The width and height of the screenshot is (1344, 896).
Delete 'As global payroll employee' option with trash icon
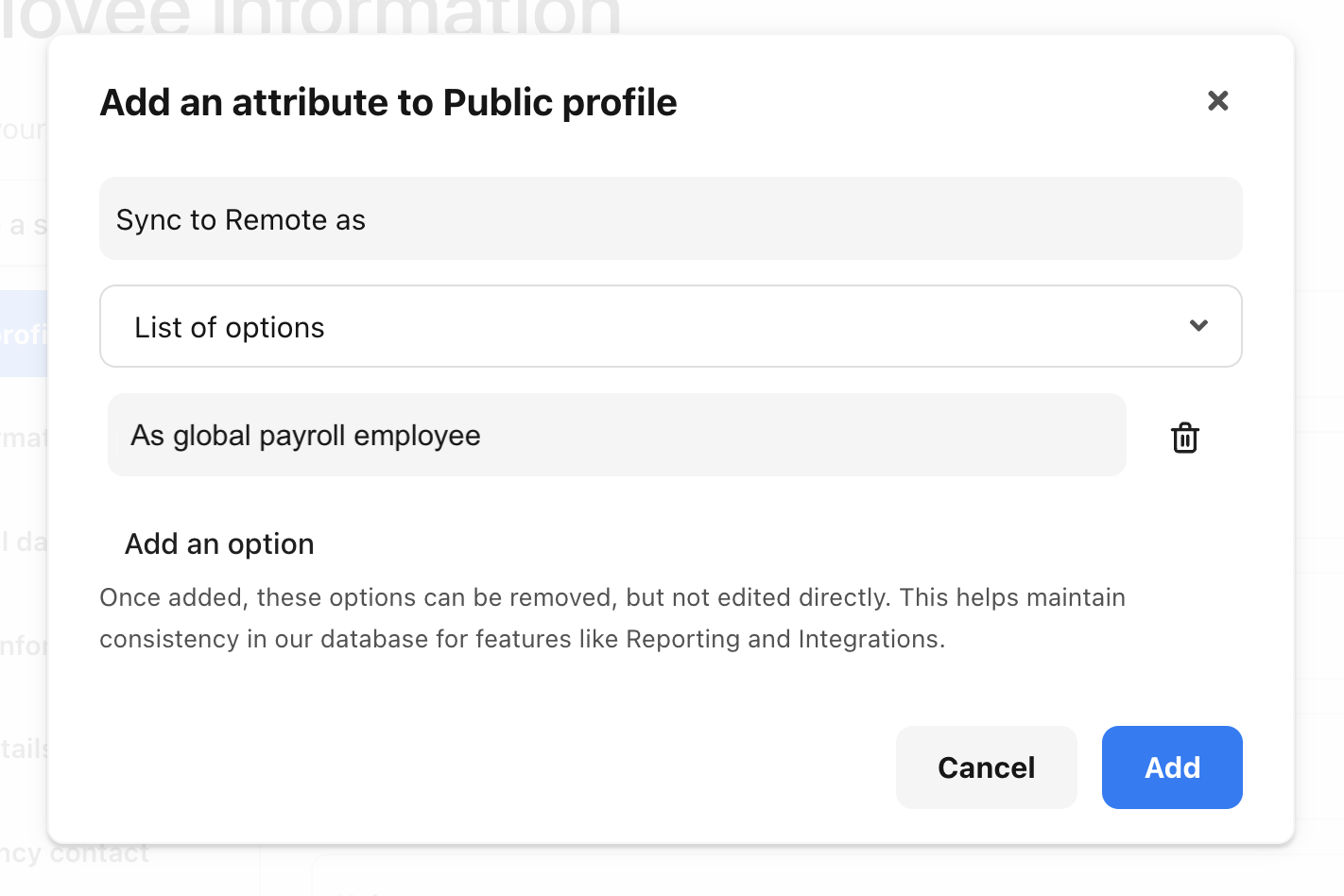1184,438
